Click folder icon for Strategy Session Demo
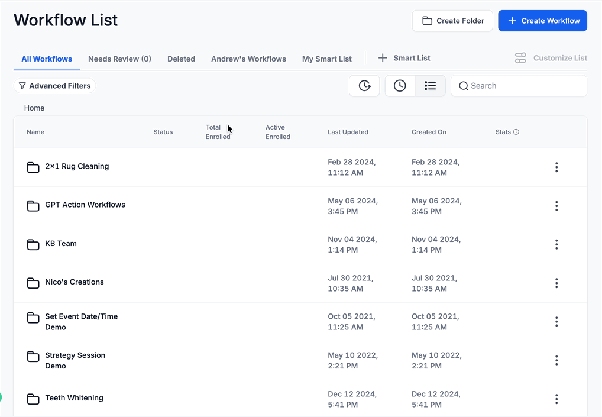 33,356
